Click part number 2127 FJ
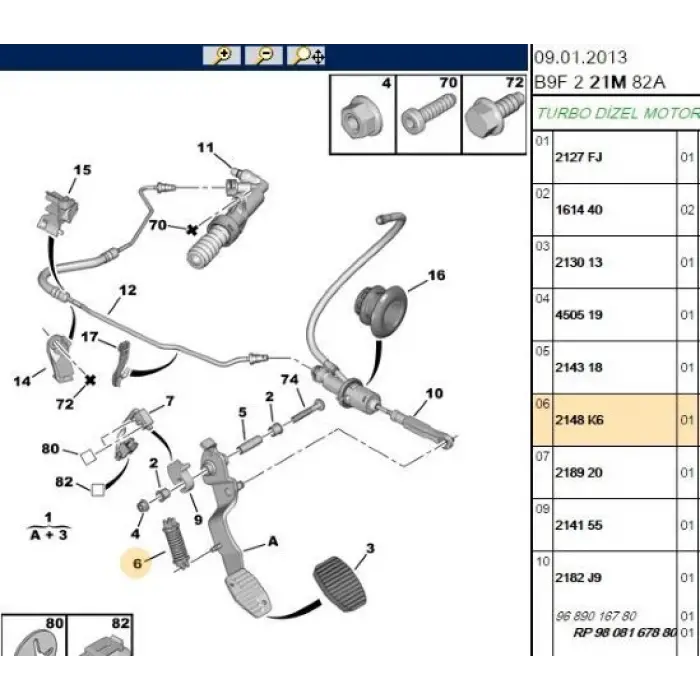700x700 pixels. pyautogui.click(x=579, y=157)
